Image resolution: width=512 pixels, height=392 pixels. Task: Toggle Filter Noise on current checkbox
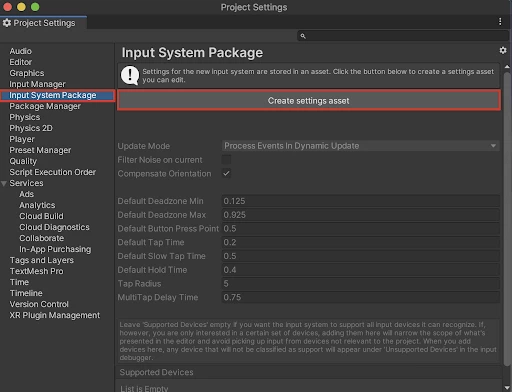[x=226, y=159]
